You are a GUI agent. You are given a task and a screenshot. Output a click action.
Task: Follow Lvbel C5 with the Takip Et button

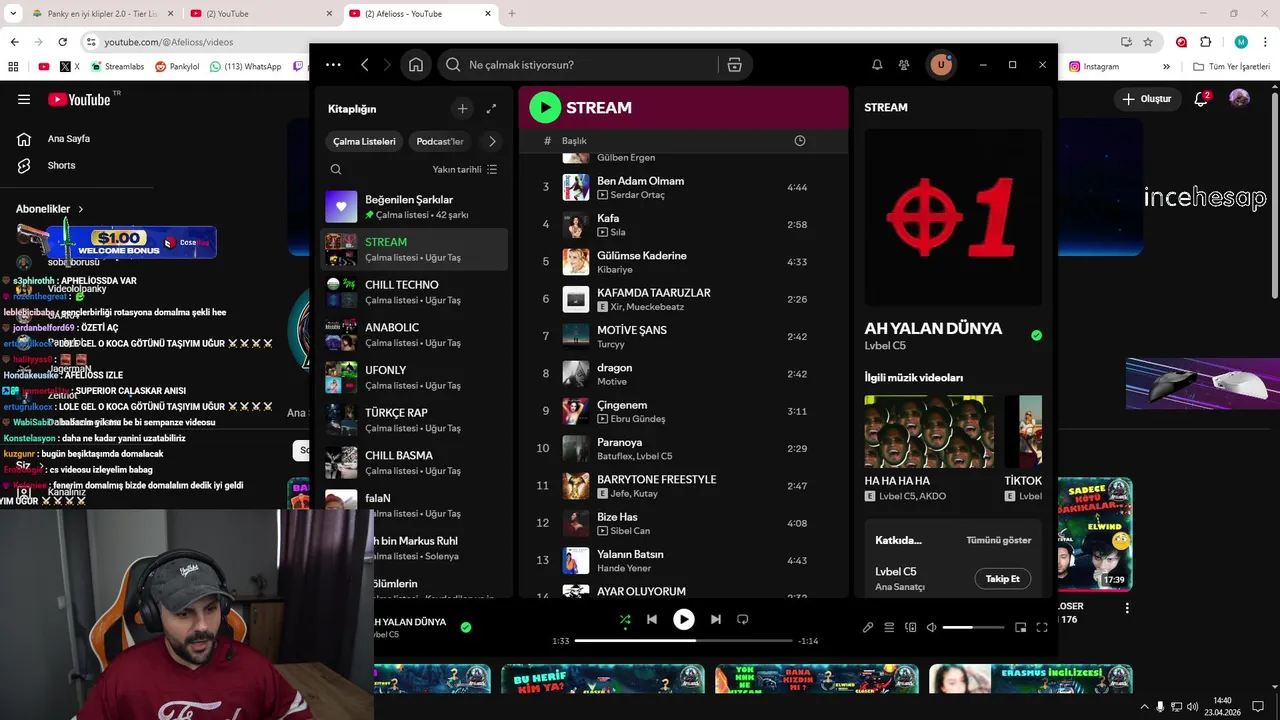tap(1002, 579)
